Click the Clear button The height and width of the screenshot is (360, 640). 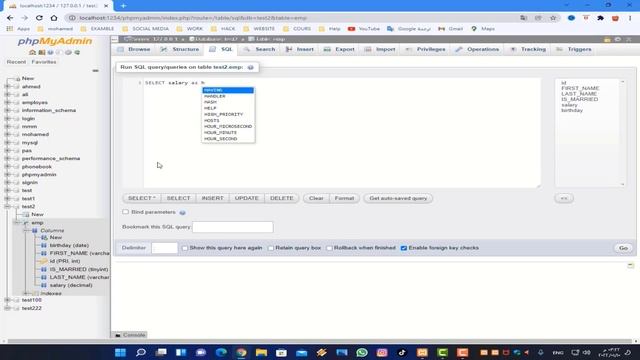pos(316,198)
